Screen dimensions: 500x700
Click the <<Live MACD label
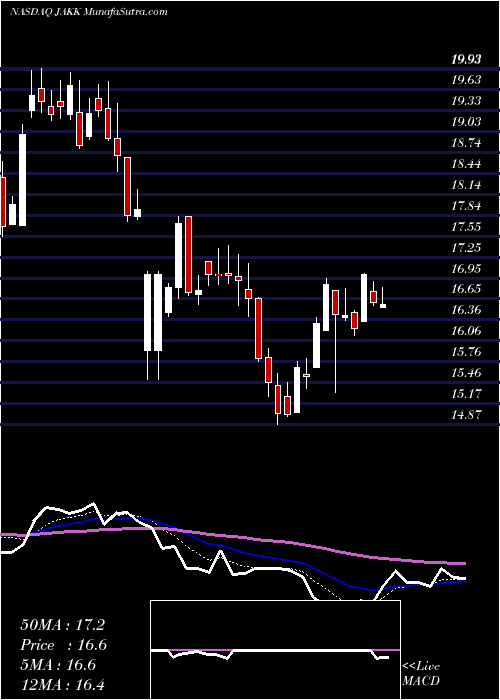pos(421,674)
